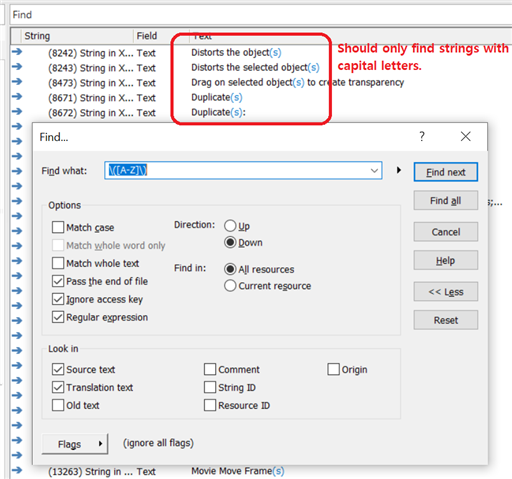Screen dimensions: 512x479
Task: Select the Down direction radio button
Action: [x=230, y=242]
